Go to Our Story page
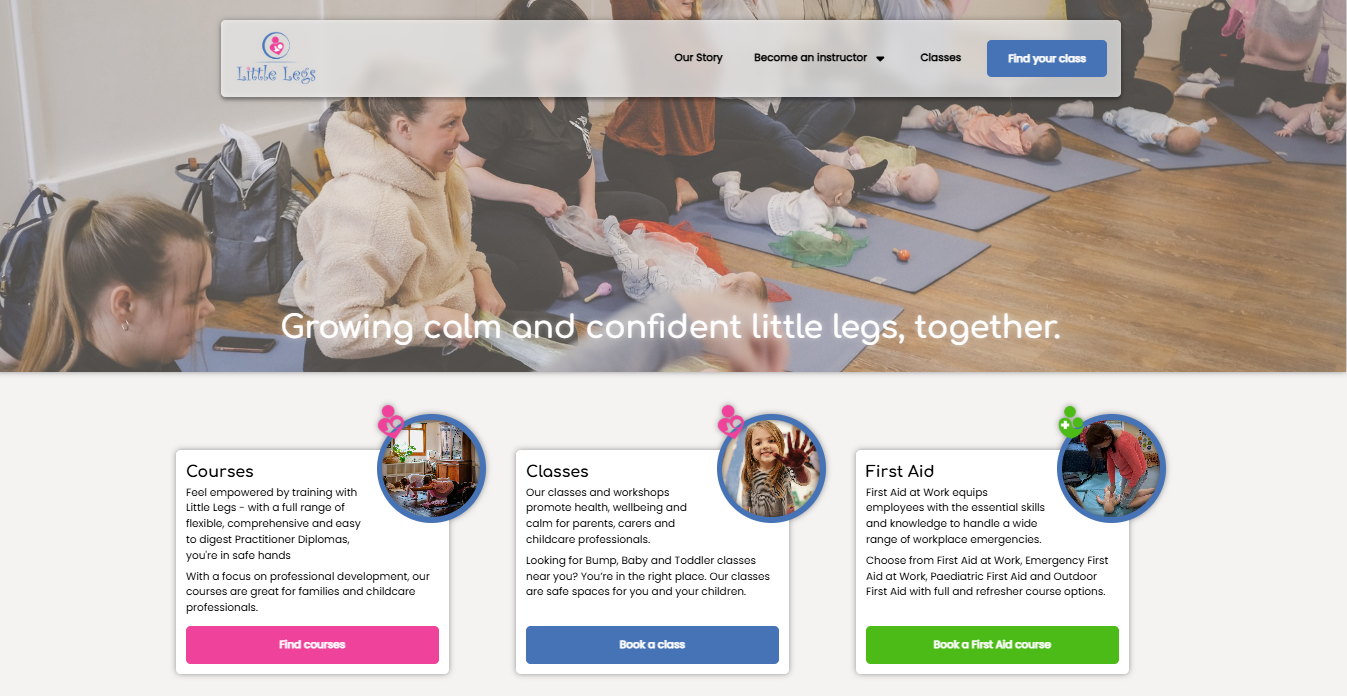 (x=698, y=58)
